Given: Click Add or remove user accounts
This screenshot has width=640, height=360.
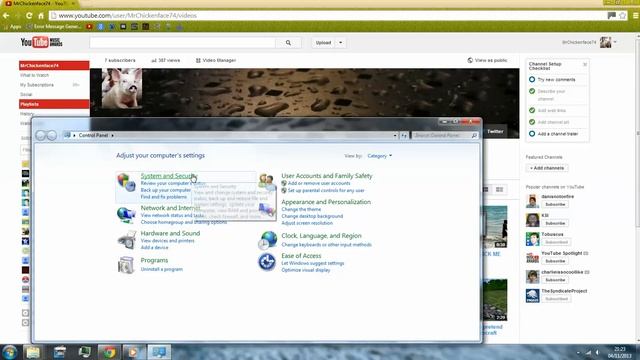Looking at the screenshot, I should (x=319, y=184).
